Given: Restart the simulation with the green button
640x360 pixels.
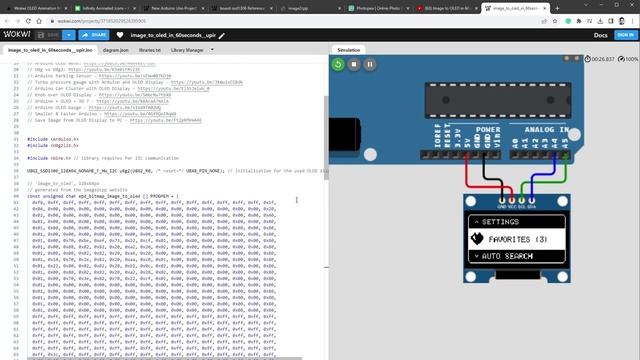Looking at the screenshot, I should coord(338,64).
